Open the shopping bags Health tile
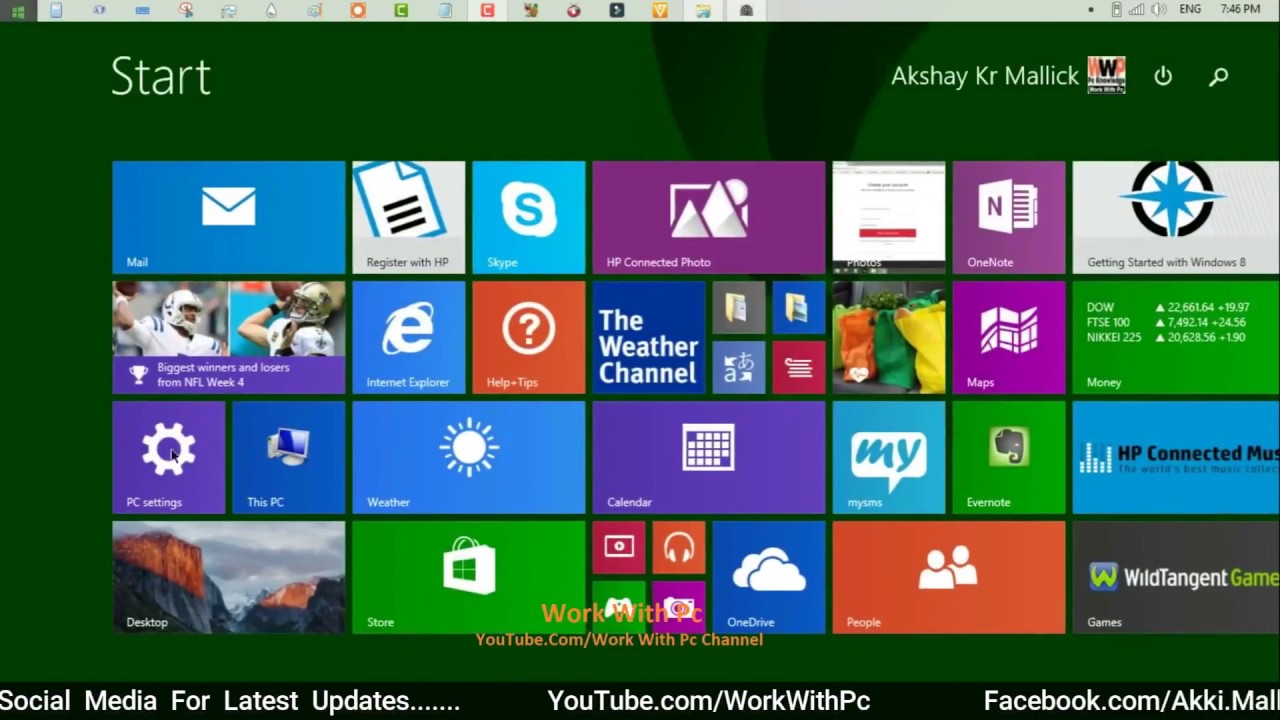This screenshot has height=720, width=1280. coord(888,337)
